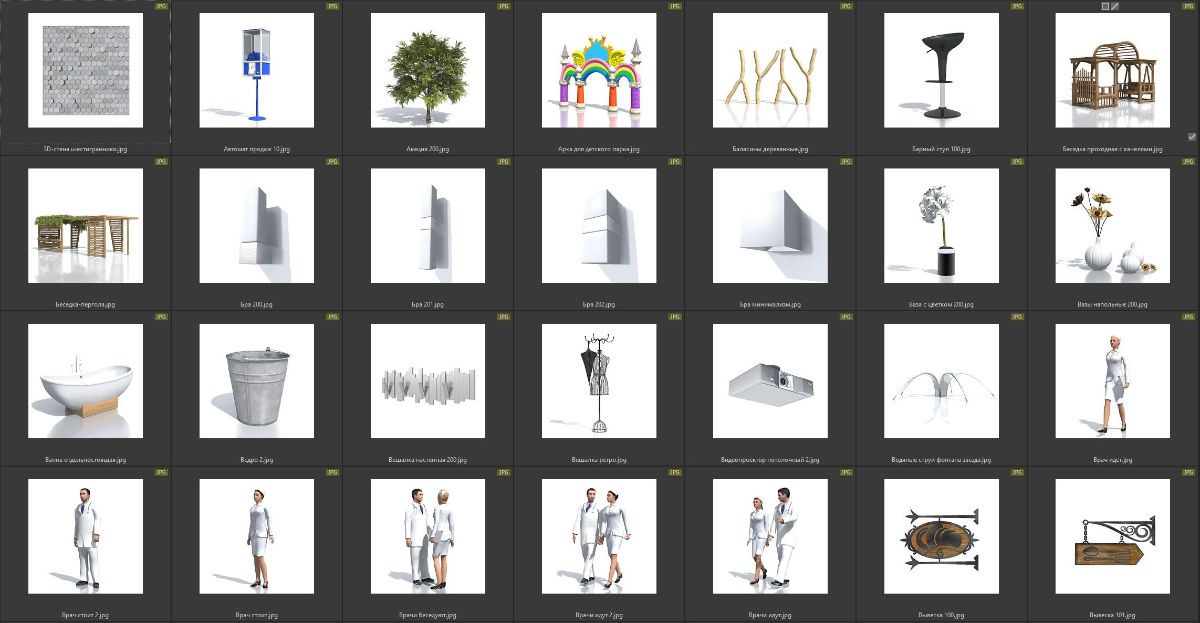Click JPG badge on the bucket thumbnail
This screenshot has height=623, width=1200.
click(x=333, y=317)
